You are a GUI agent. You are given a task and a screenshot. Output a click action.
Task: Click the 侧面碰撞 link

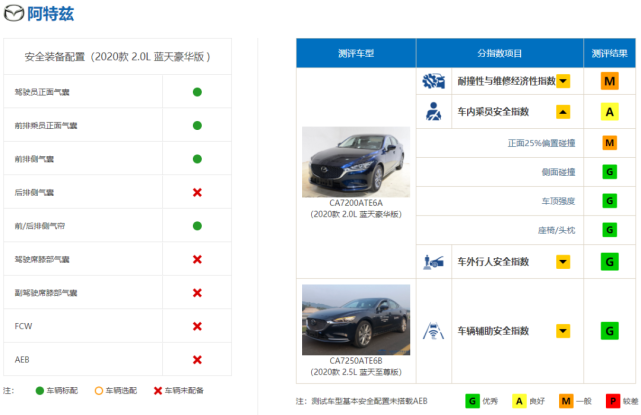point(558,172)
